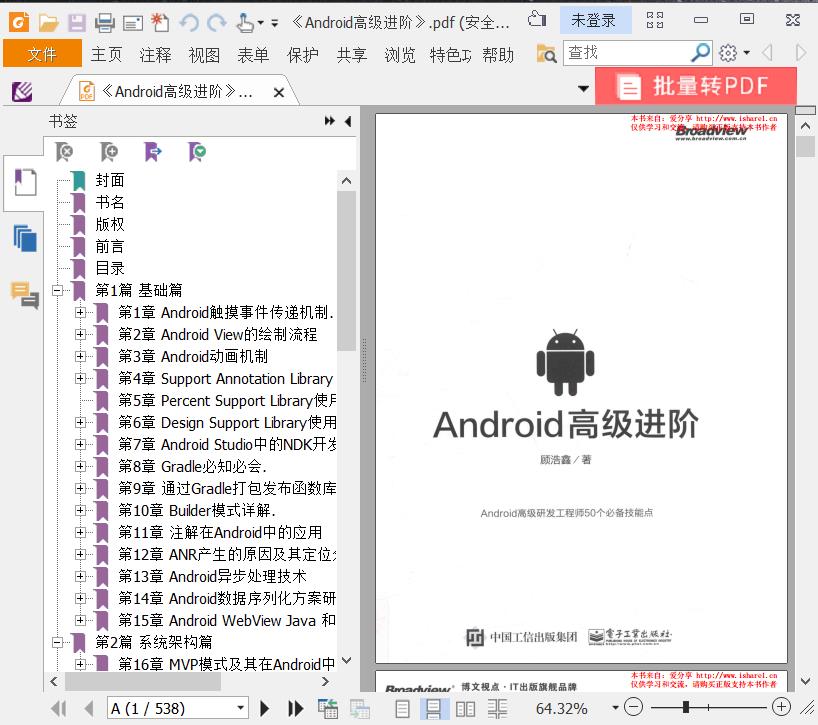Click the delete bookmark icon
This screenshot has height=725, width=818.
coord(64,152)
